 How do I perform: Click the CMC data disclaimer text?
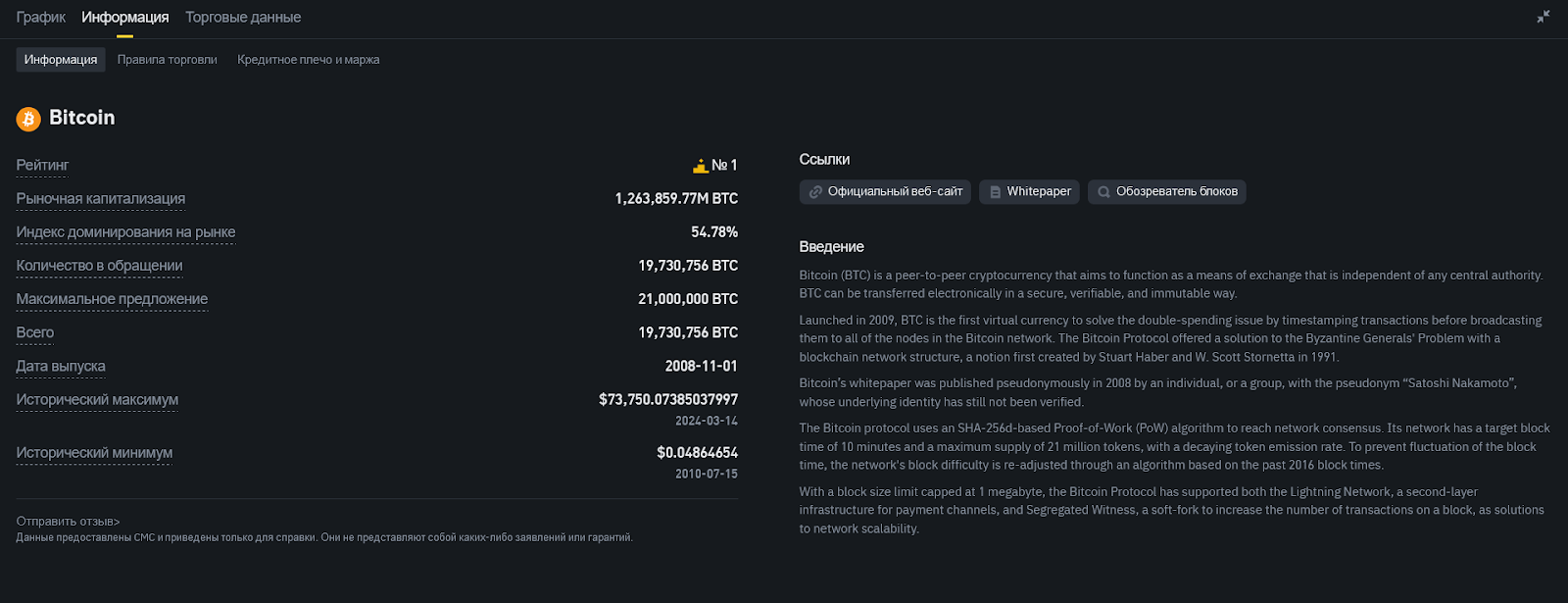[324, 537]
